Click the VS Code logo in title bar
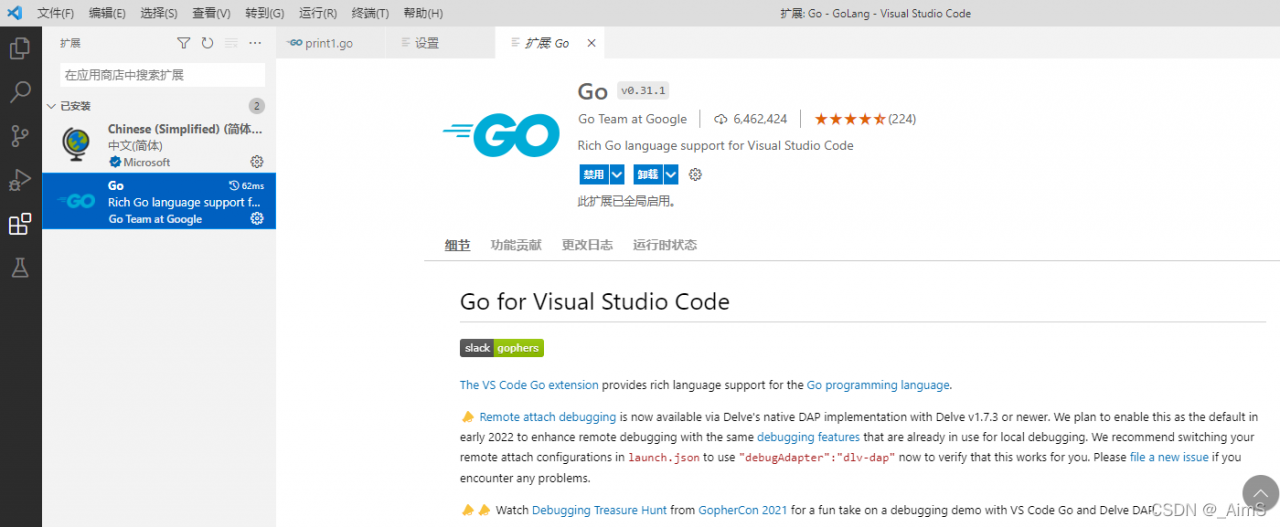Screen dimensions: 1280x527 coord(14,13)
